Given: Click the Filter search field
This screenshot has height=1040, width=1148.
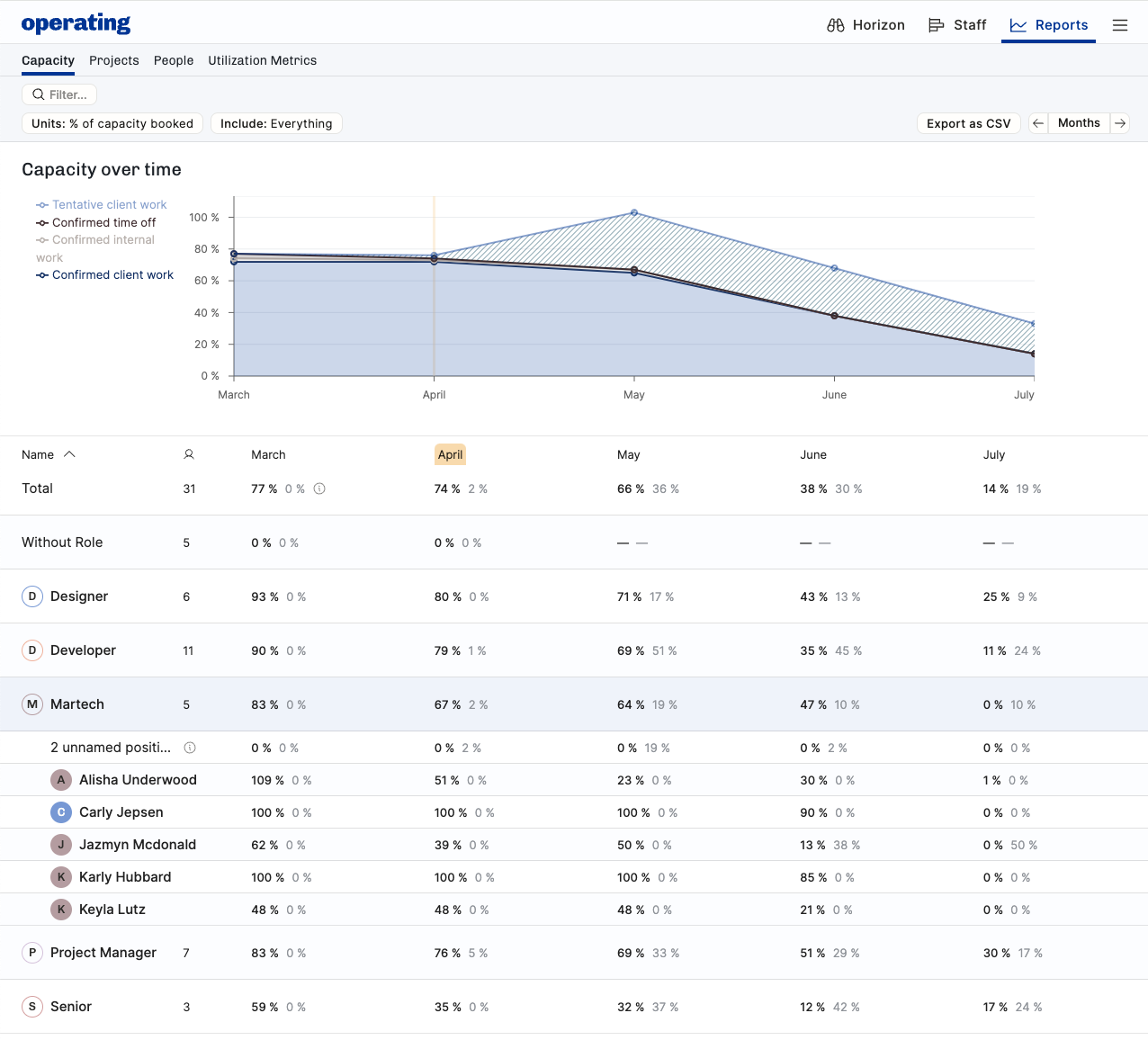Looking at the screenshot, I should [x=59, y=94].
